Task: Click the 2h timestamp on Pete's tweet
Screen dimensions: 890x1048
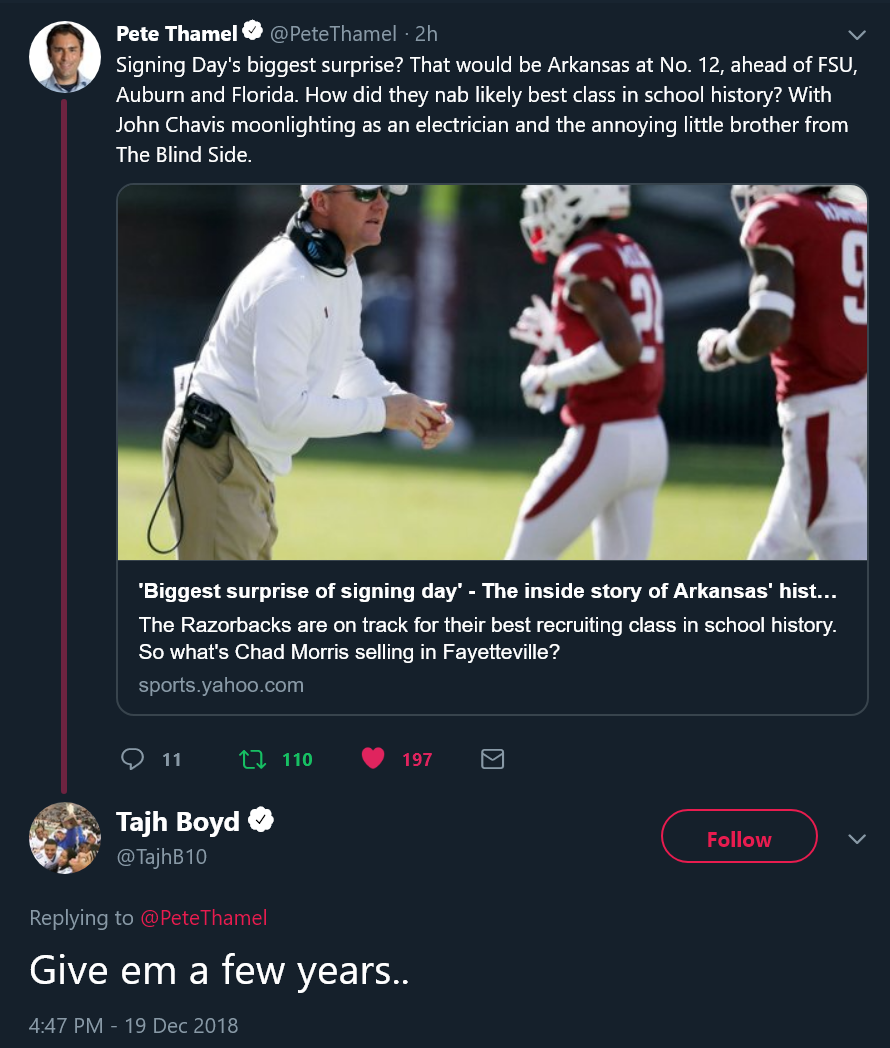Action: click(x=426, y=33)
